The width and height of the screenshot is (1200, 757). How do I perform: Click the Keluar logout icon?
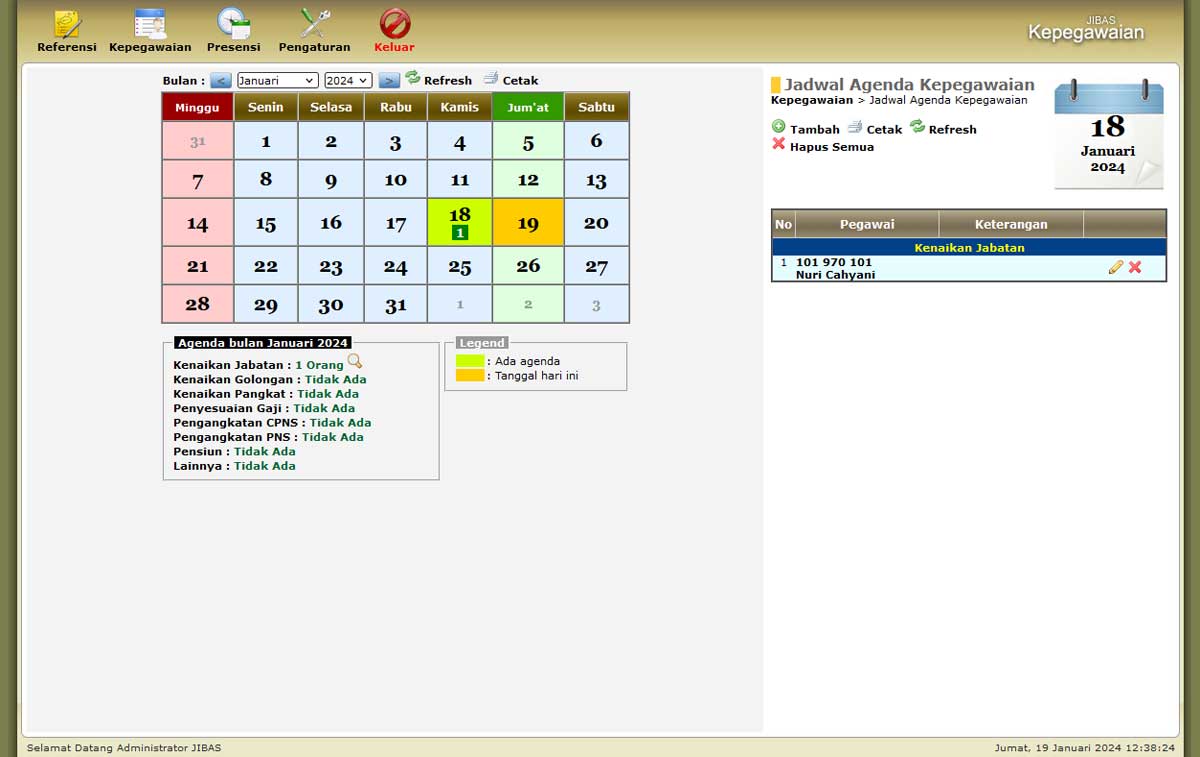pyautogui.click(x=395, y=24)
